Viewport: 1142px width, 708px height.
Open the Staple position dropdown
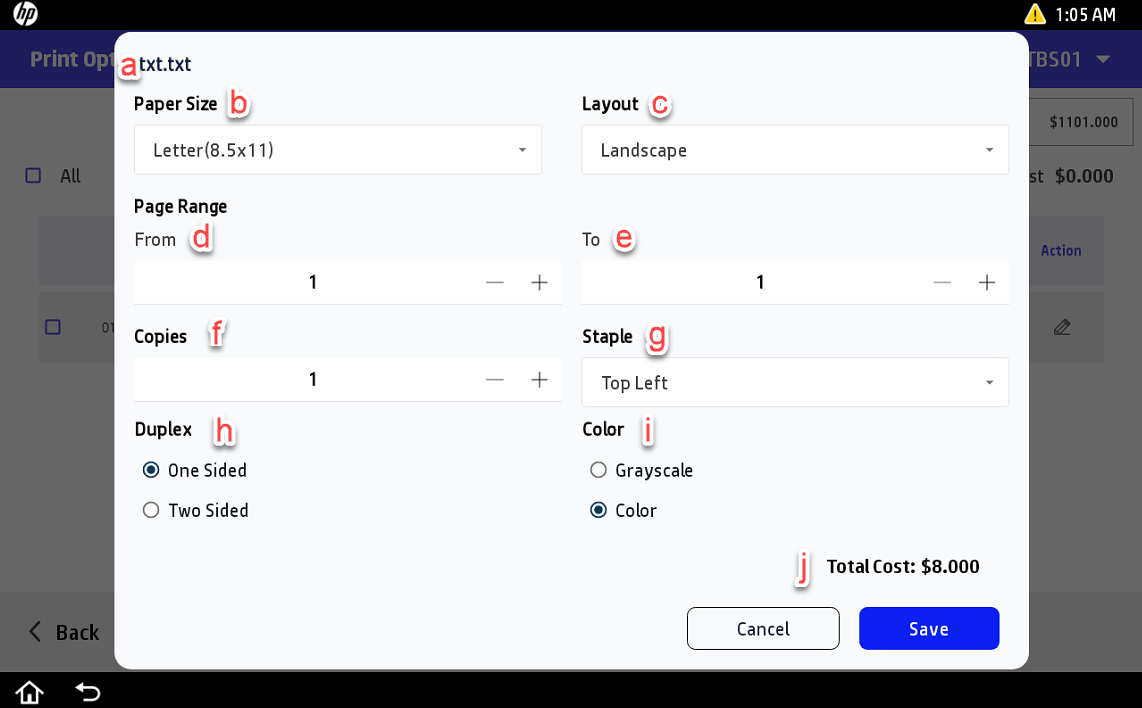[795, 383]
